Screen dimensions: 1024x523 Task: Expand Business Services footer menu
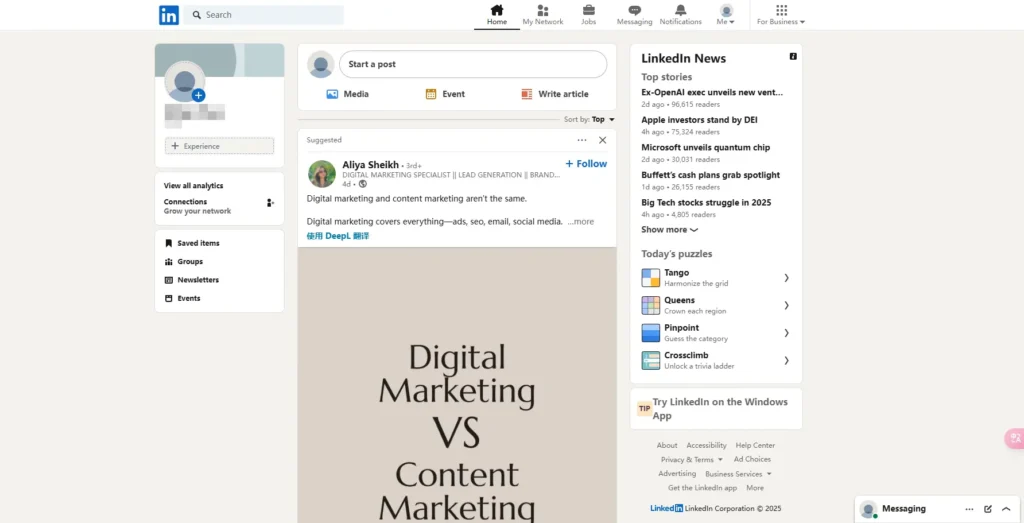738,474
